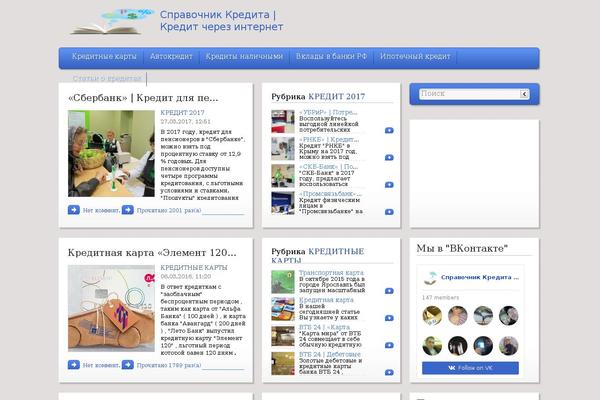Click the comments arrow icon under the Элемент 120 article
Screen dimensions: 600x400
coord(74,365)
